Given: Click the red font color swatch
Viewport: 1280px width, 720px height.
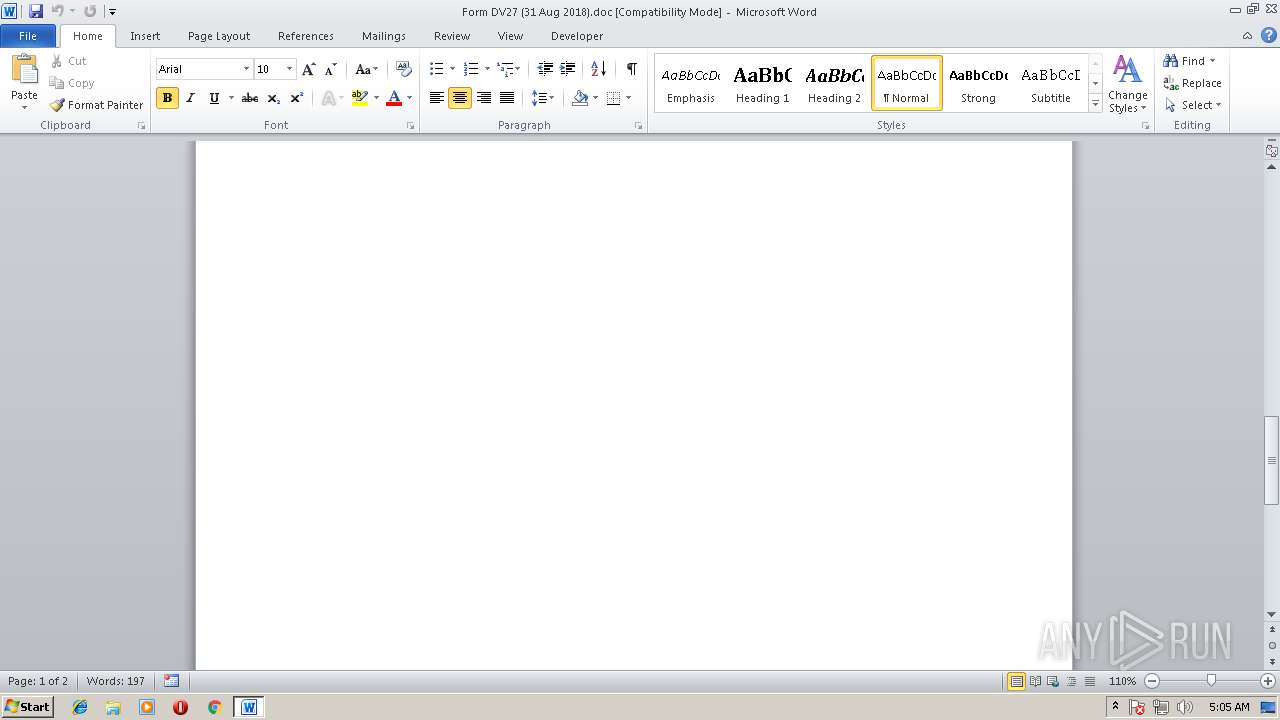Looking at the screenshot, I should 394,98.
